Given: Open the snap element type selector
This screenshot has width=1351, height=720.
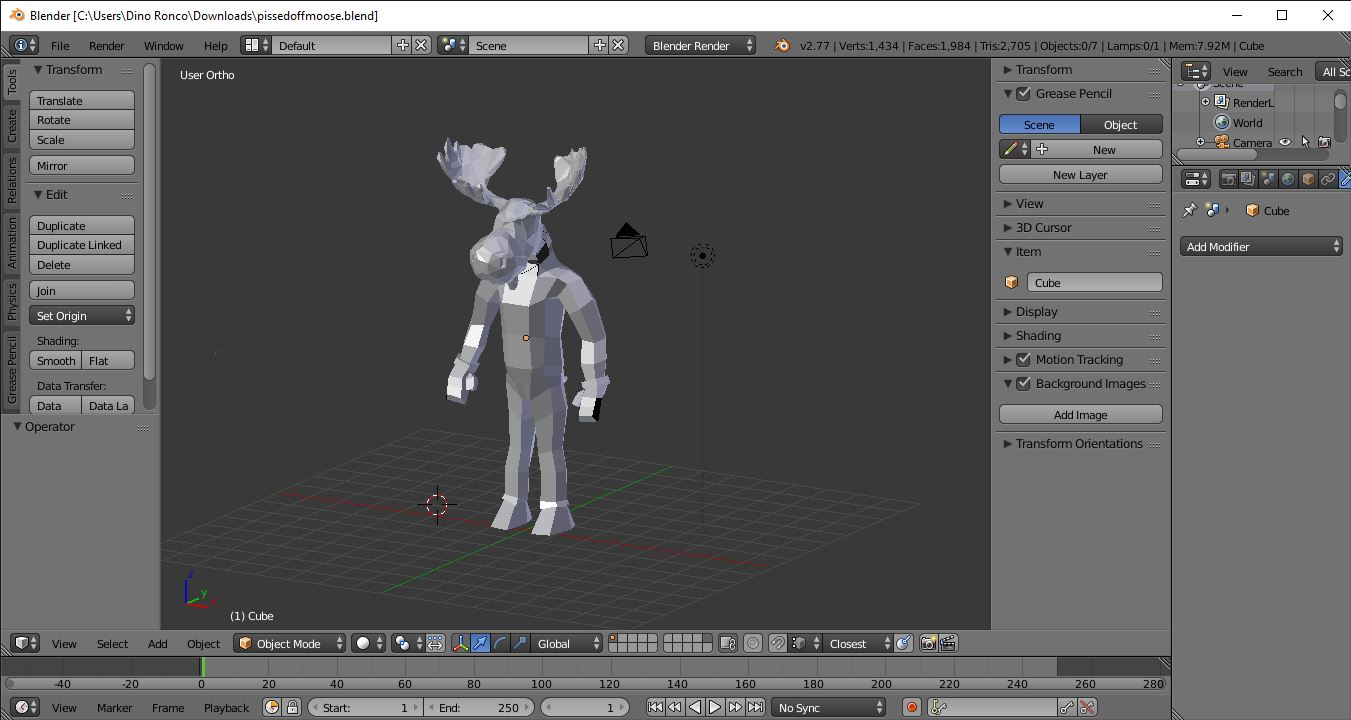Looking at the screenshot, I should (804, 643).
